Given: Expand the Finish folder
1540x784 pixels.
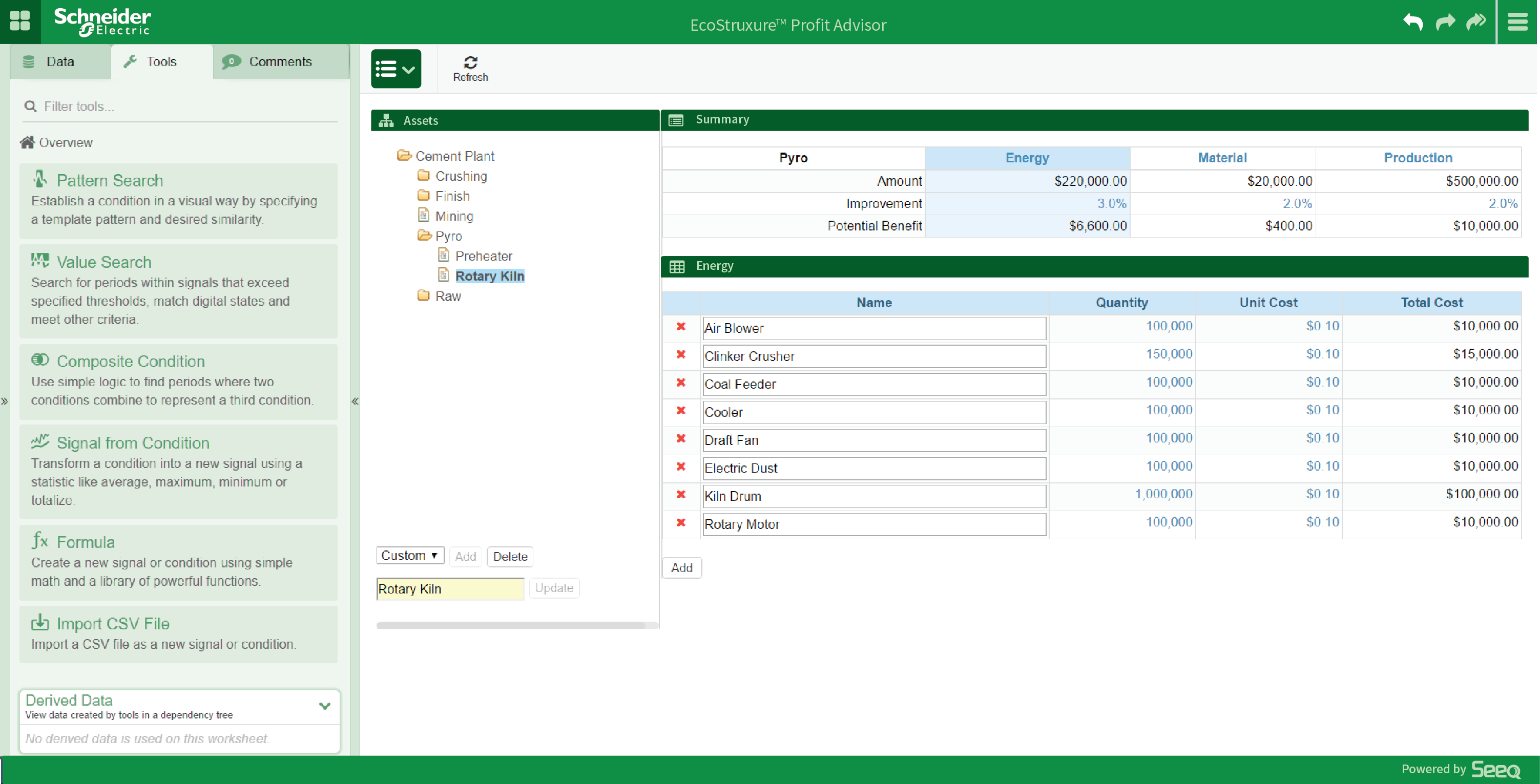Looking at the screenshot, I should pyautogui.click(x=424, y=196).
